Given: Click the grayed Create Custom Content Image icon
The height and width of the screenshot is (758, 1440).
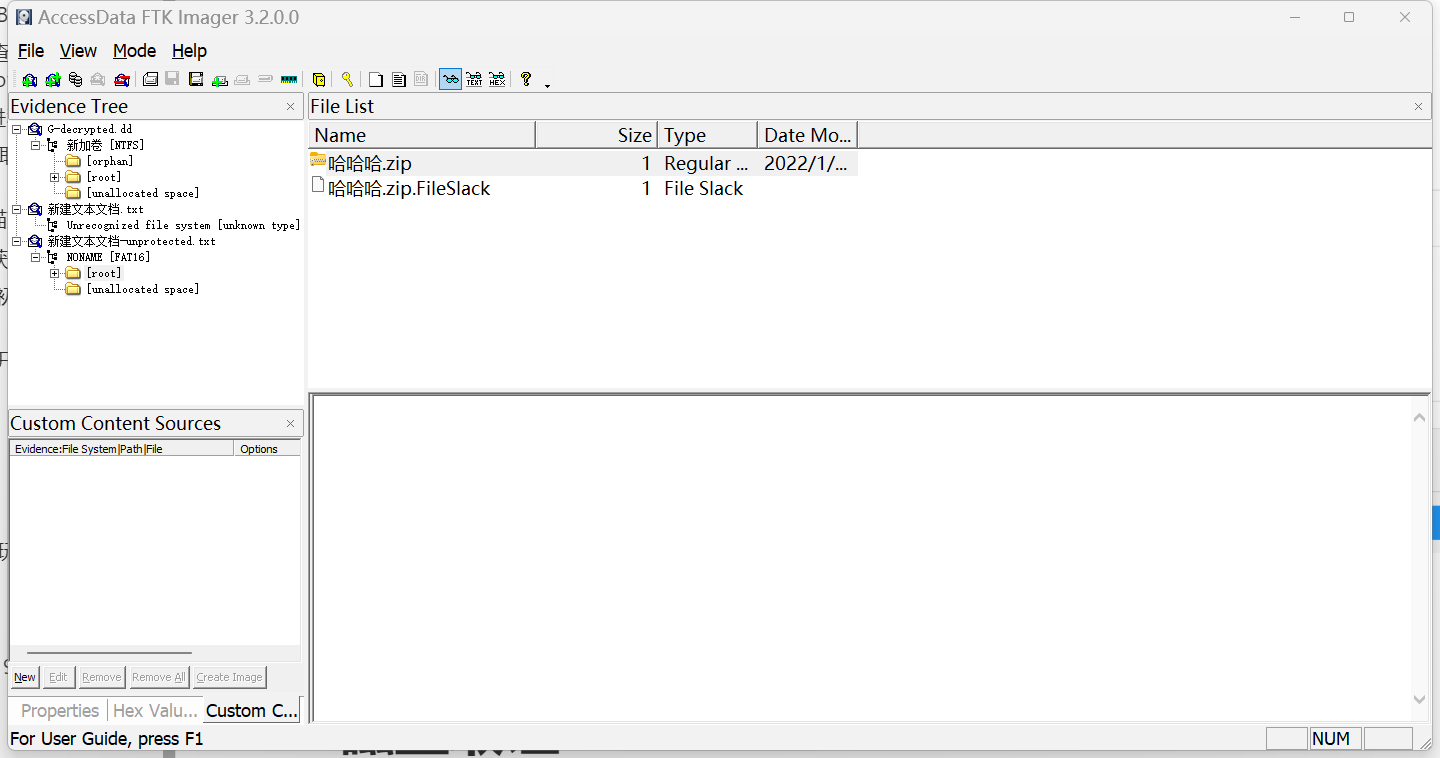Looking at the screenshot, I should [242, 80].
